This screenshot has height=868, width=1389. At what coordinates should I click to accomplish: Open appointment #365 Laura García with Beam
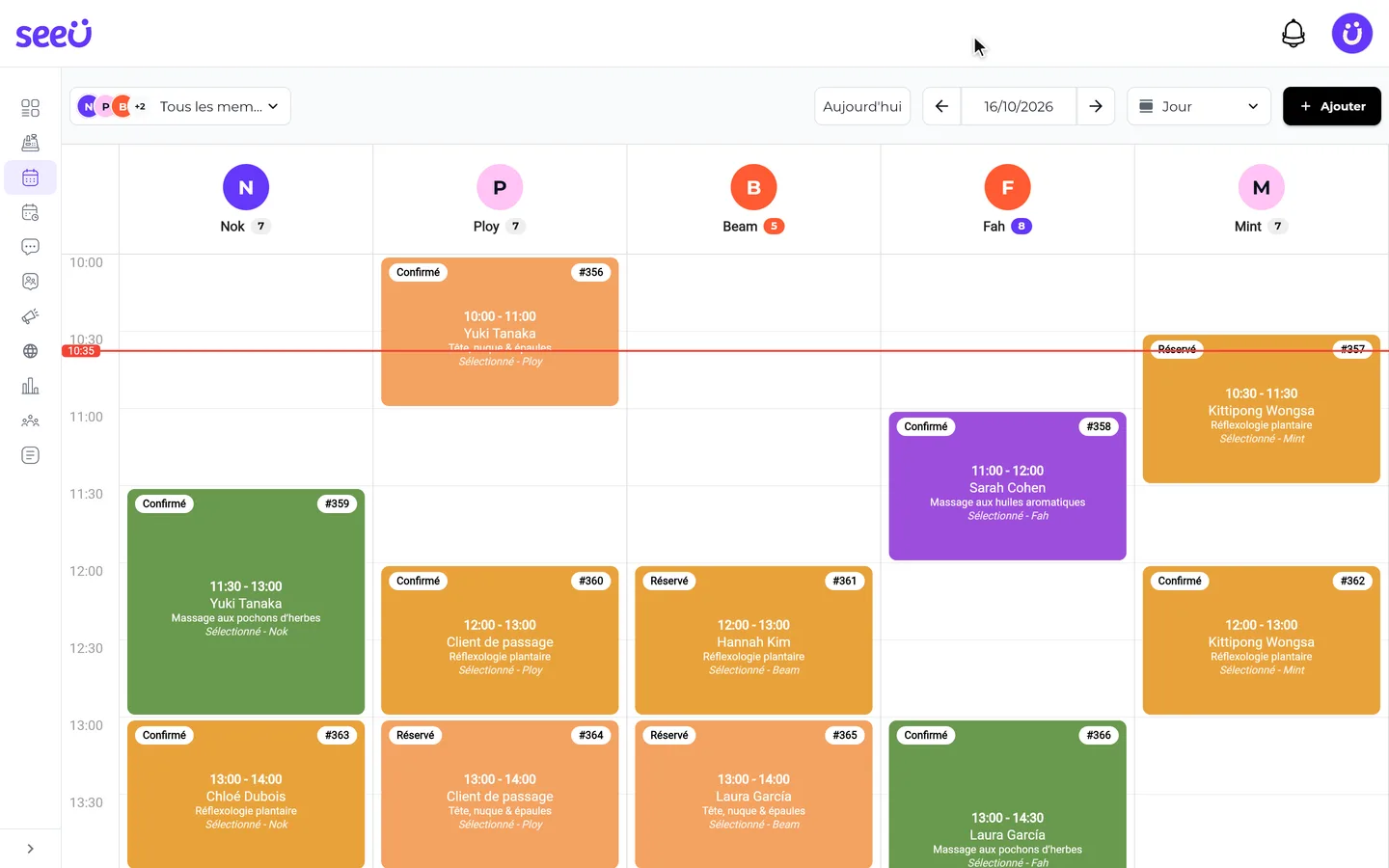(753, 795)
